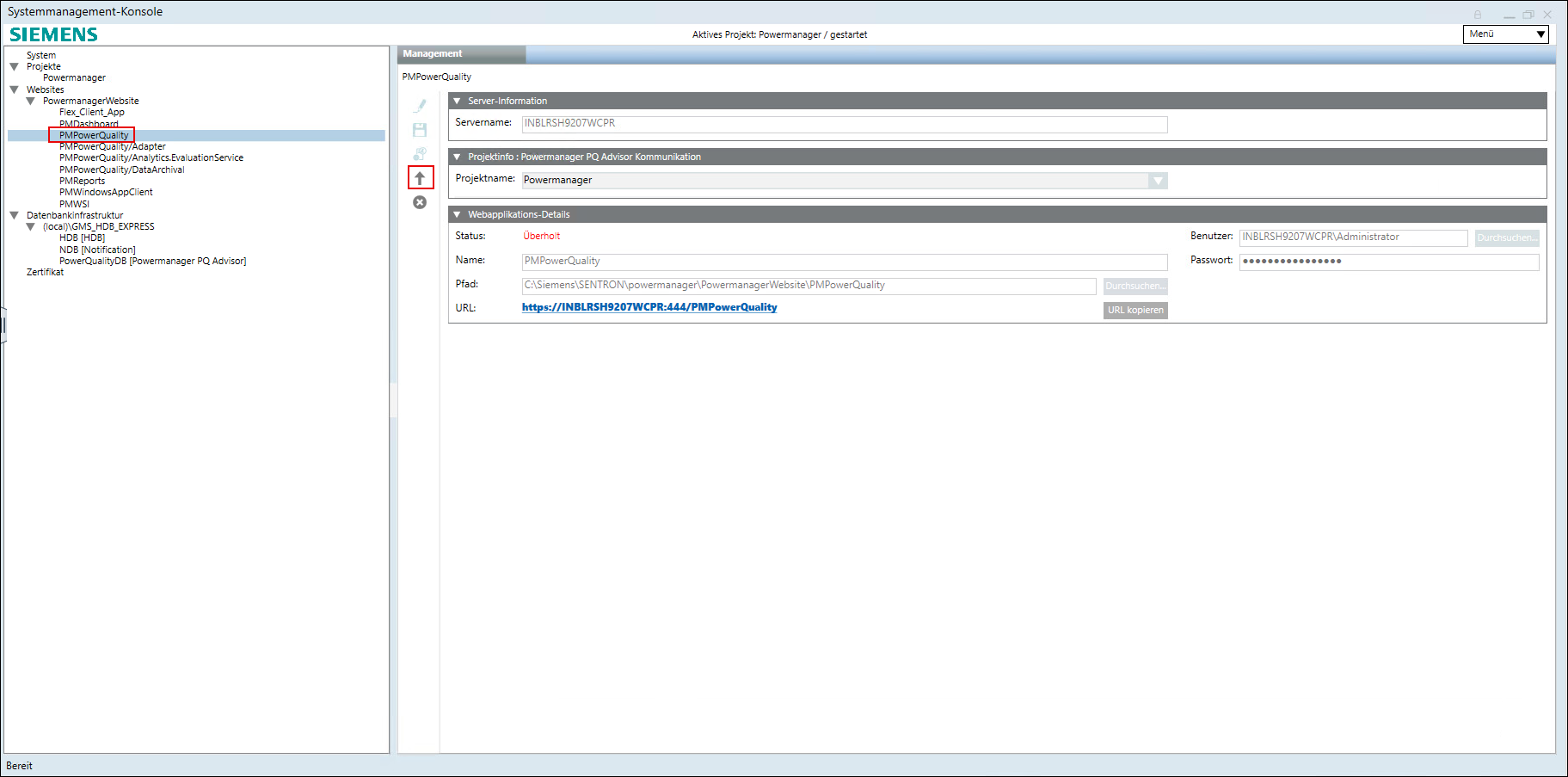Image resolution: width=1568 pixels, height=777 pixels.
Task: Collapse the Datenbankinfrastruktur tree node
Action: [x=14, y=215]
